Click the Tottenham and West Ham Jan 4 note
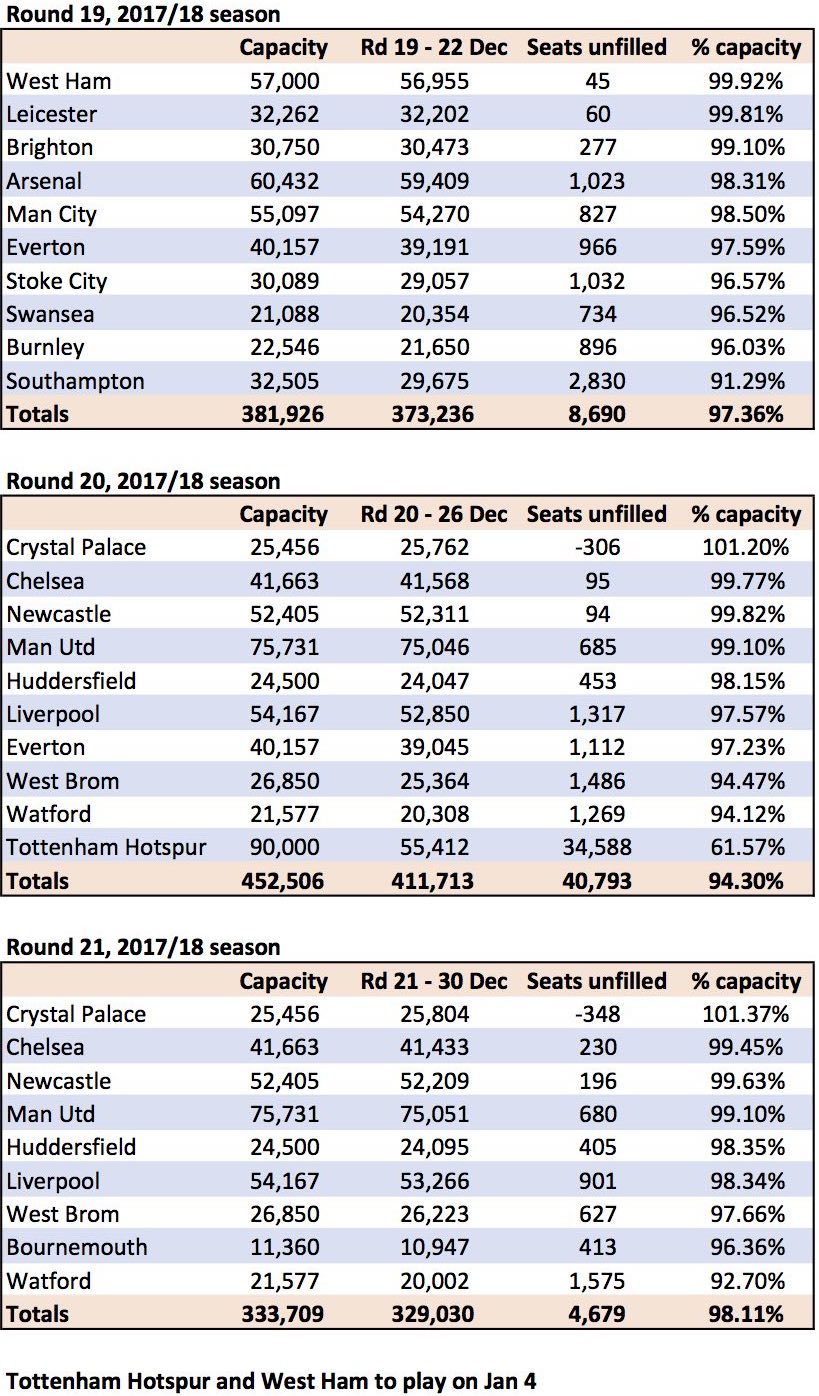Viewport: 819px width, 1396px height. (271, 1381)
